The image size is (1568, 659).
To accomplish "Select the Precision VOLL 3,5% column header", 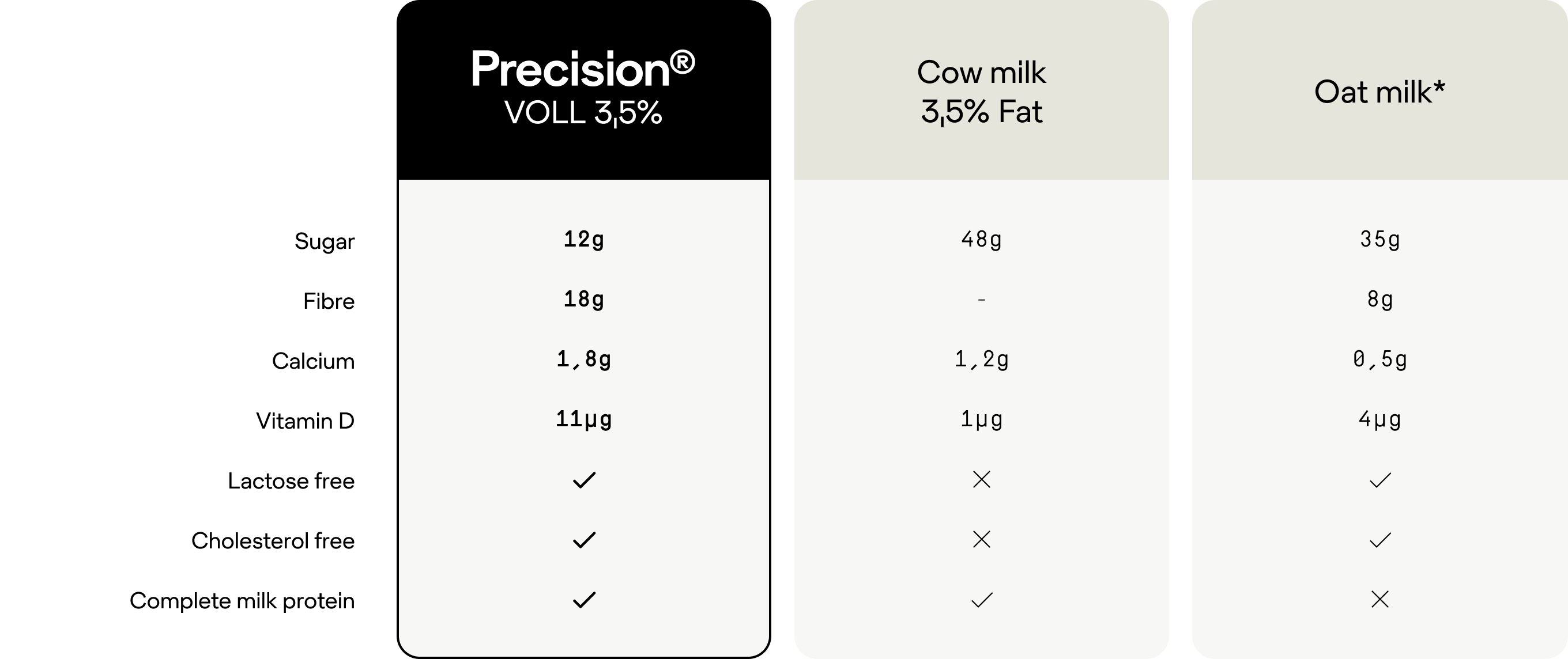I will click(x=584, y=90).
